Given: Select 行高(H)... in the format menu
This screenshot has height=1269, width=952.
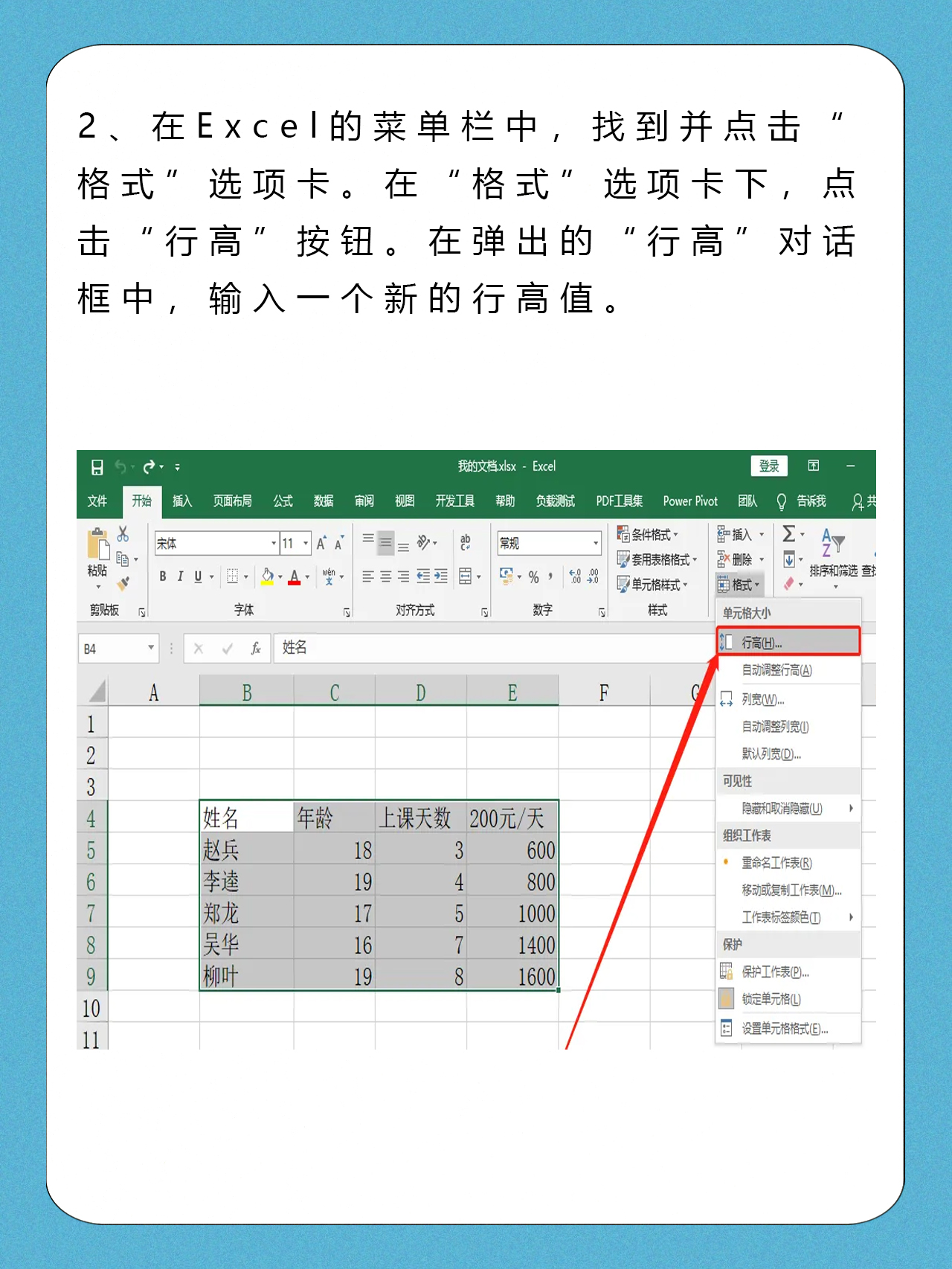Looking at the screenshot, I should [x=788, y=642].
